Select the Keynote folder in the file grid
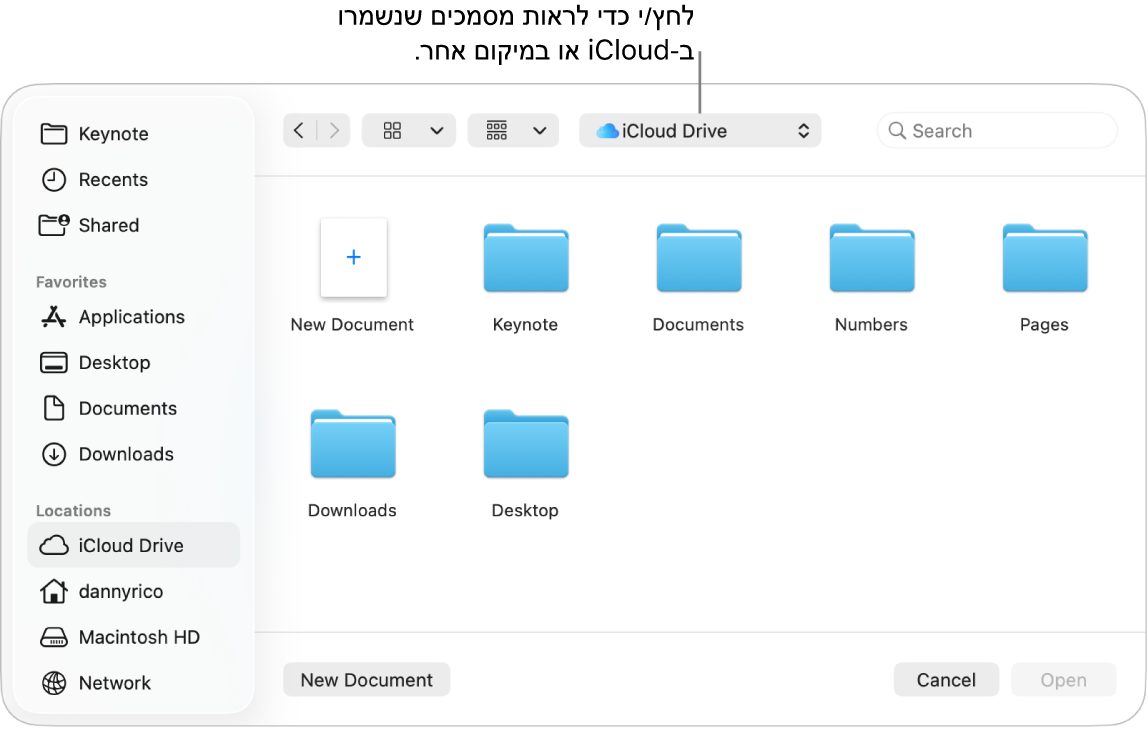 point(526,258)
